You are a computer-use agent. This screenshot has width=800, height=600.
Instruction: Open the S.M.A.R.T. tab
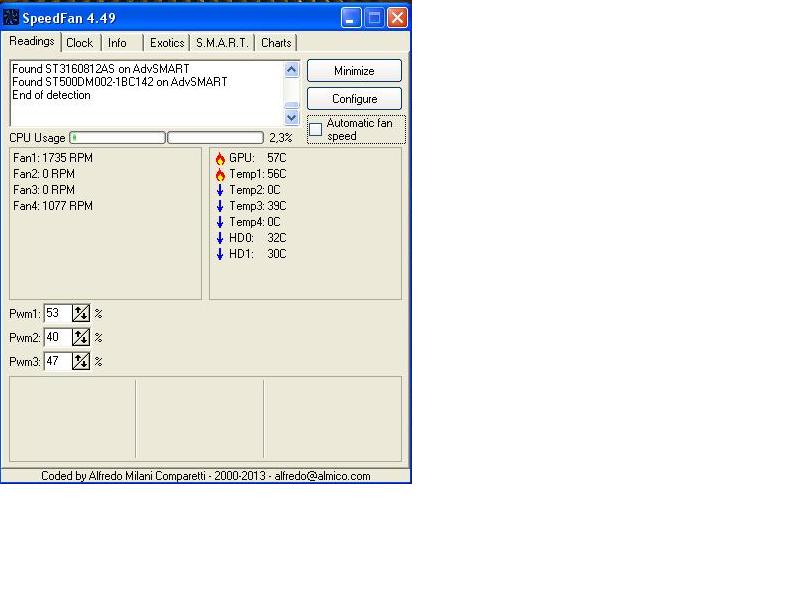pyautogui.click(x=222, y=43)
